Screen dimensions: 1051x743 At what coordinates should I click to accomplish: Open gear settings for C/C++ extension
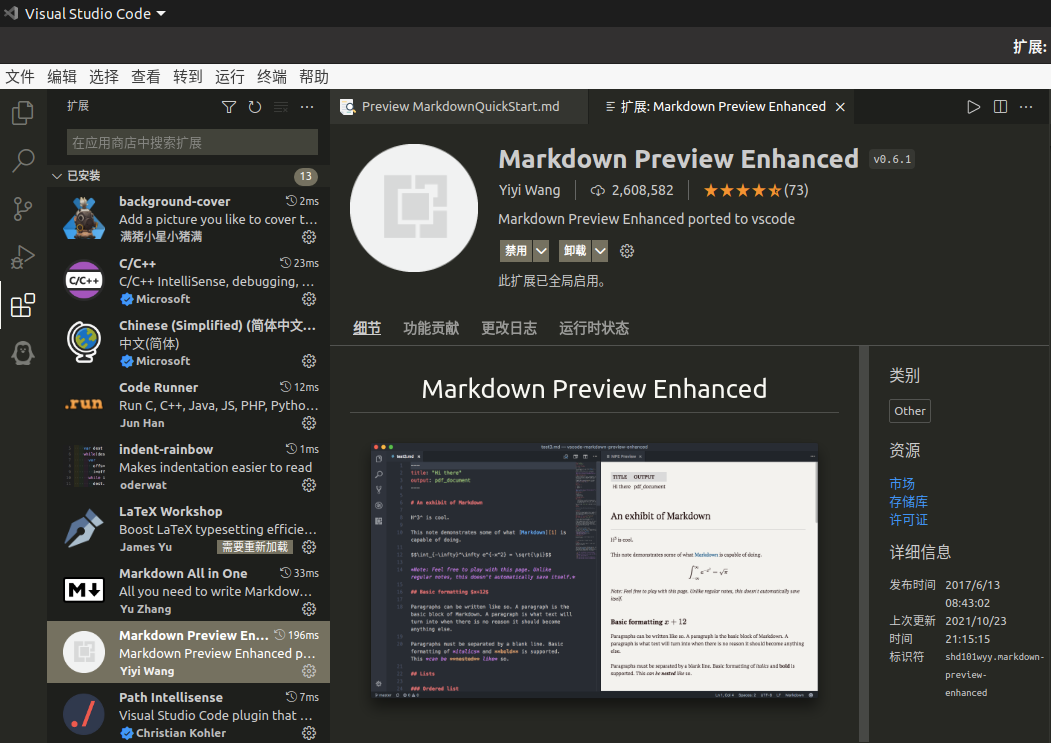[309, 299]
